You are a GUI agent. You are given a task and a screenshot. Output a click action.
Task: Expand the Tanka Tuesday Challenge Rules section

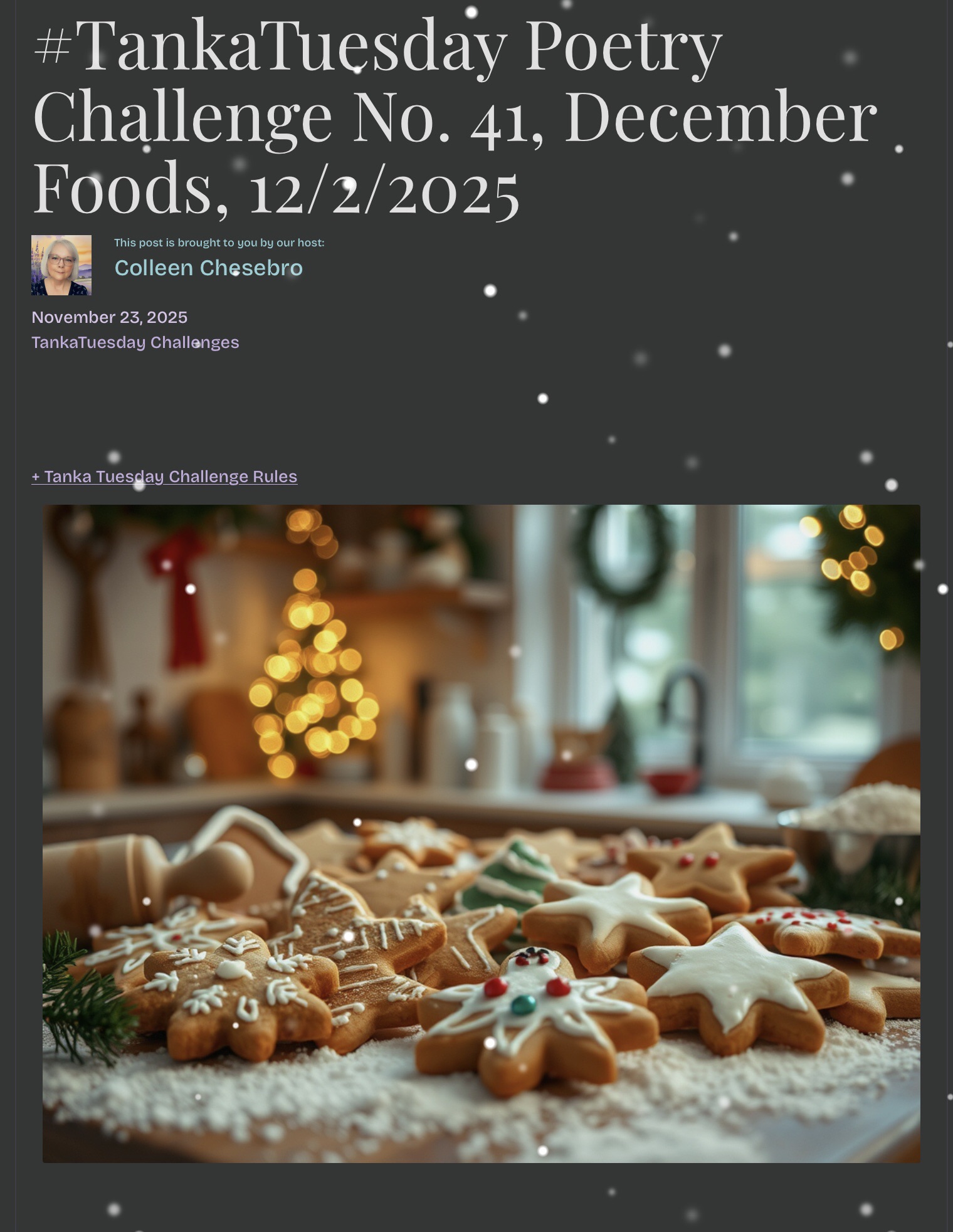164,476
